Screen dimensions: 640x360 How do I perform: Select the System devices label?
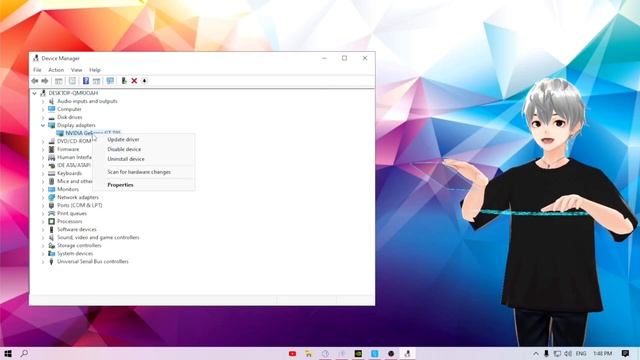[75, 253]
